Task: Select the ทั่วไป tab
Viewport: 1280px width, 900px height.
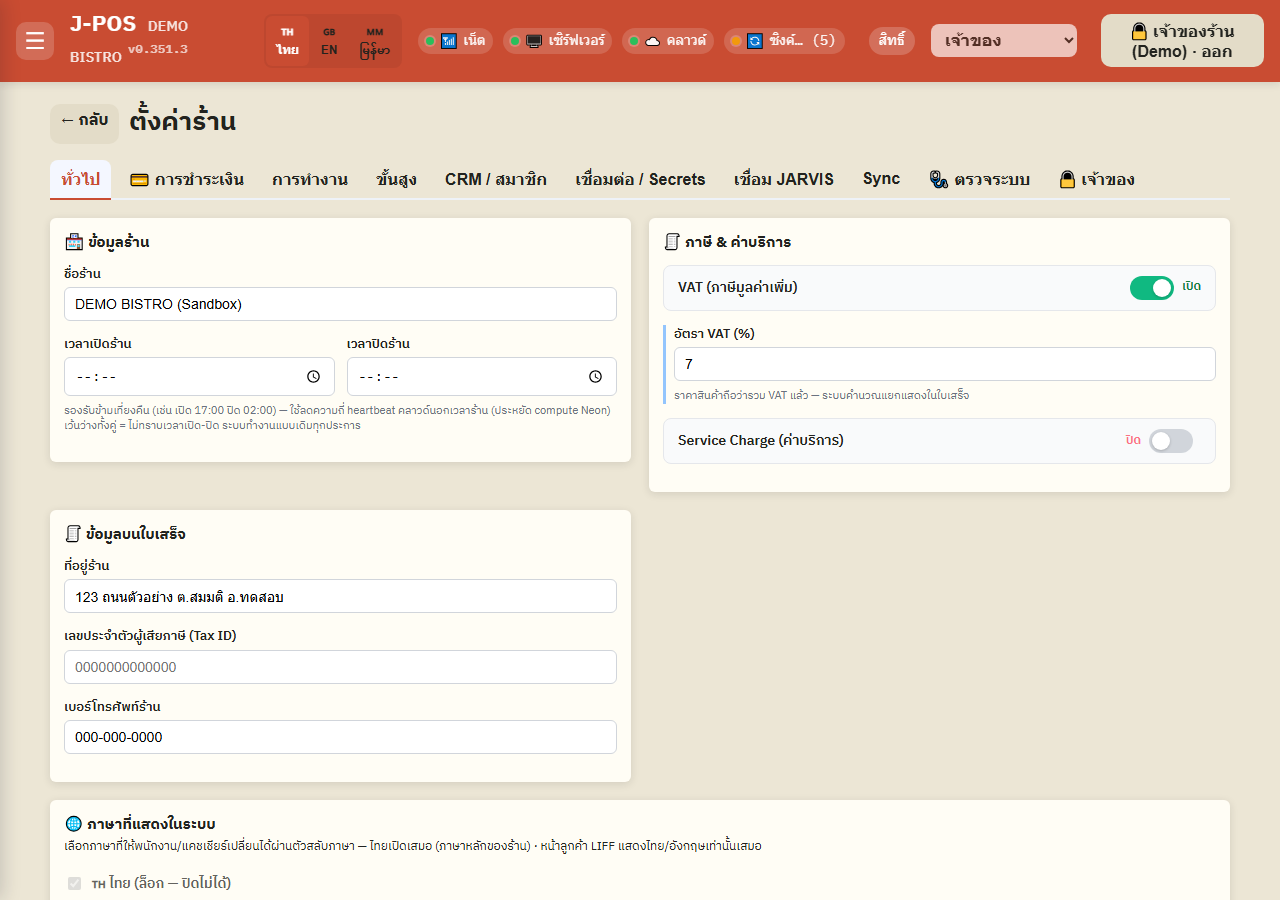Action: click(x=80, y=180)
